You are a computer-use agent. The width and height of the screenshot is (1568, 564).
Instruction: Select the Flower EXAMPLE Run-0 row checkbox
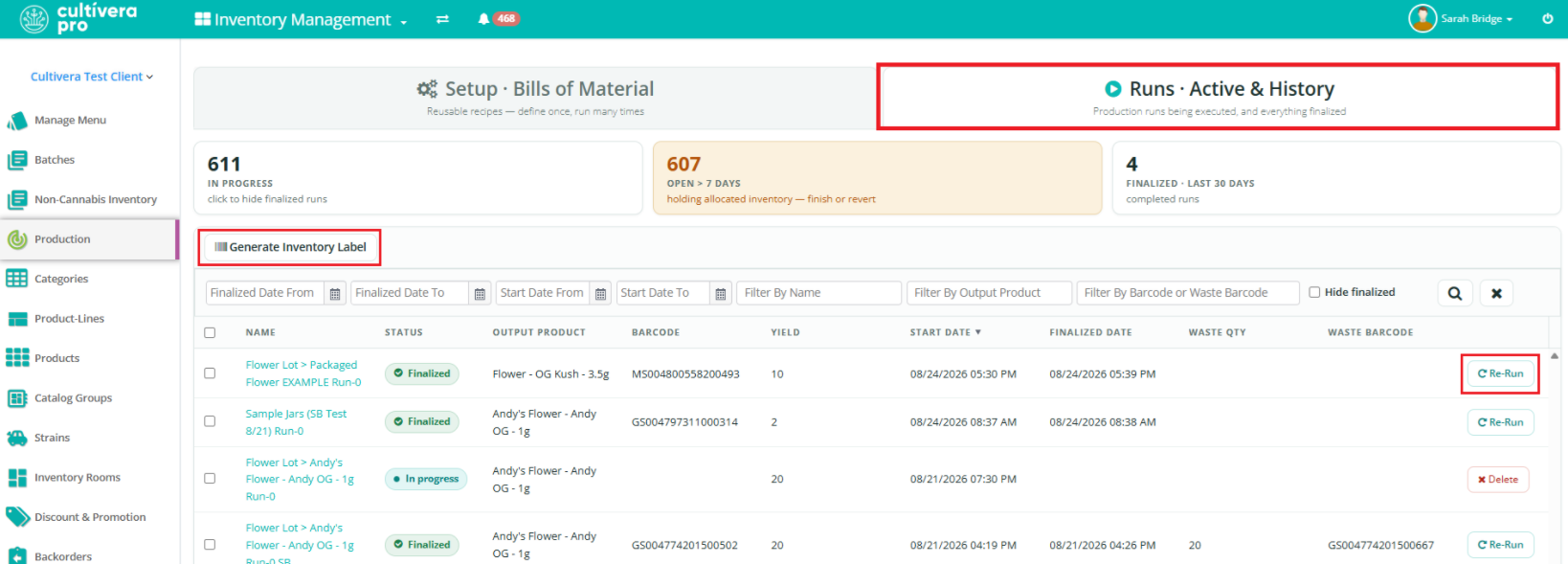pos(210,373)
